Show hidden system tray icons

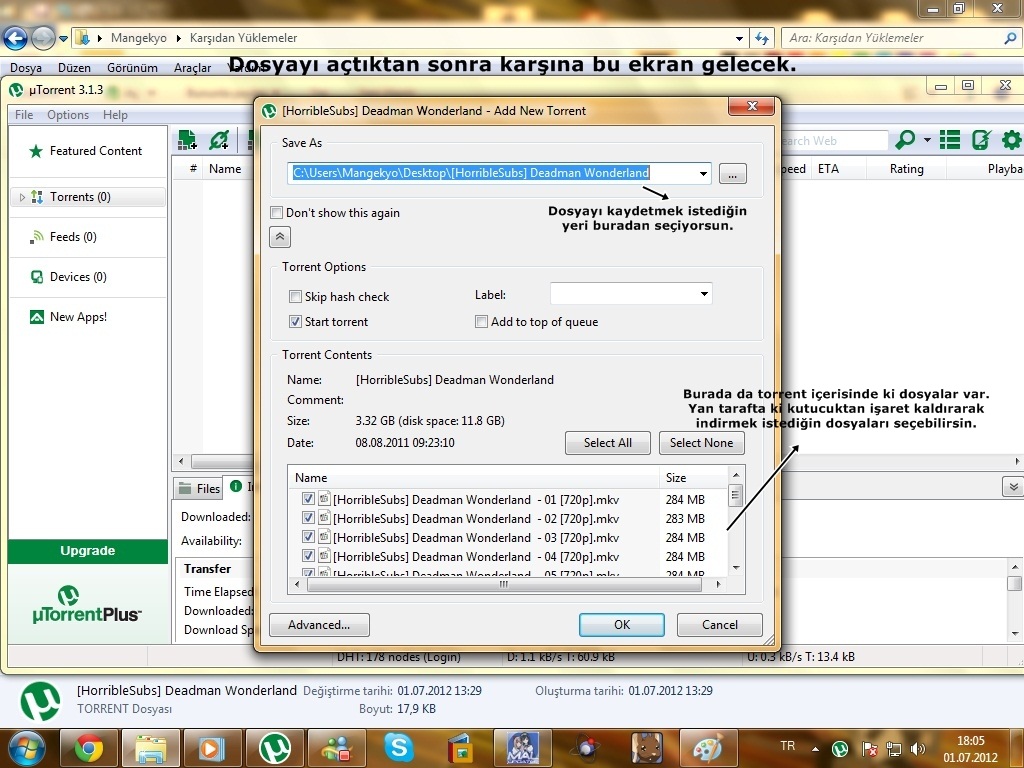coord(815,748)
